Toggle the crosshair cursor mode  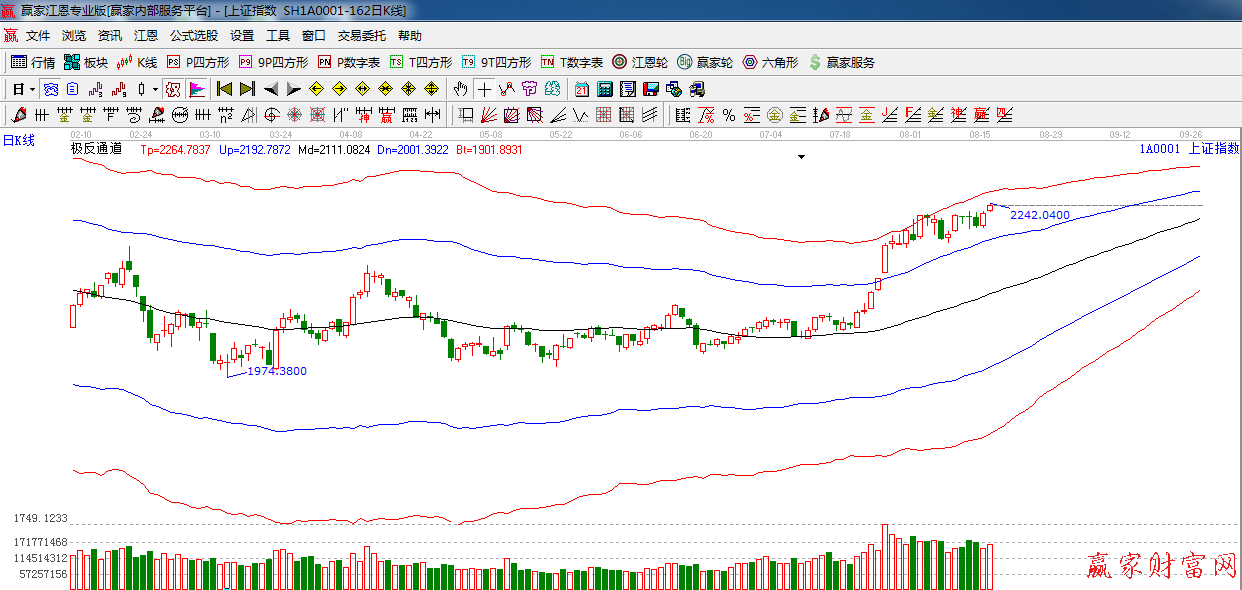point(484,89)
